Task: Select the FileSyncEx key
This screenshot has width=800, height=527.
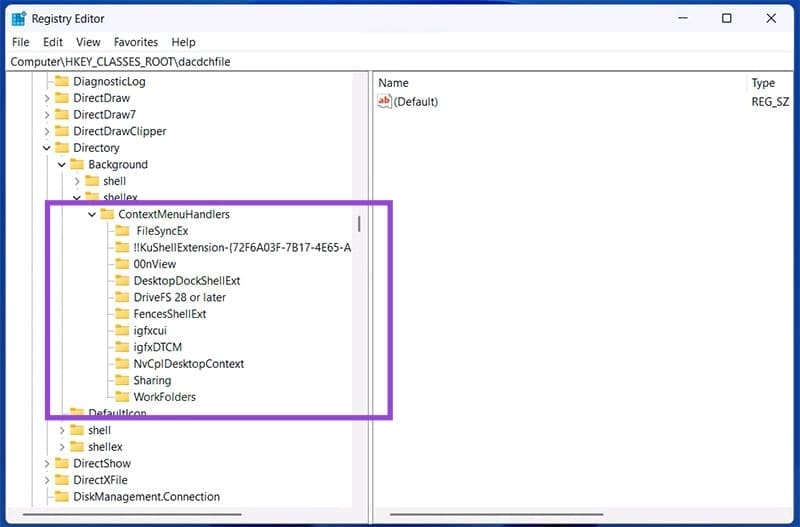Action: click(x=162, y=231)
